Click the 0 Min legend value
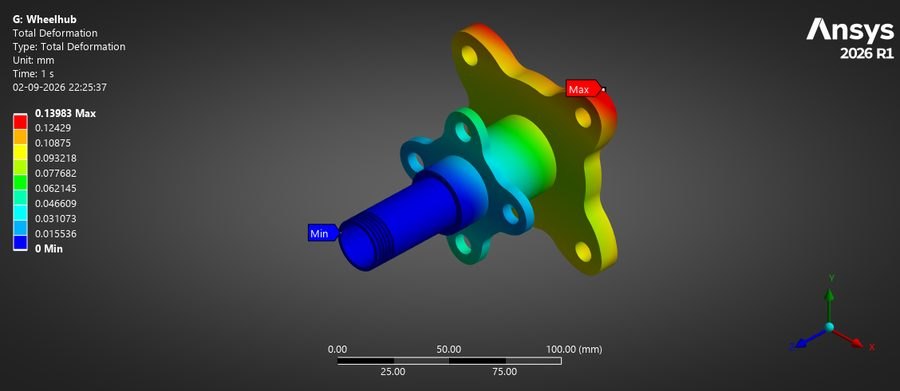Screen dimensions: 900x391 [x=49, y=249]
